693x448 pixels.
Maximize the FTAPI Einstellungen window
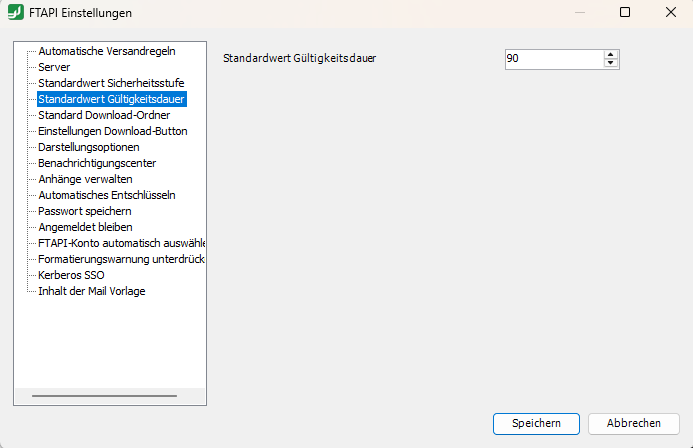point(624,12)
